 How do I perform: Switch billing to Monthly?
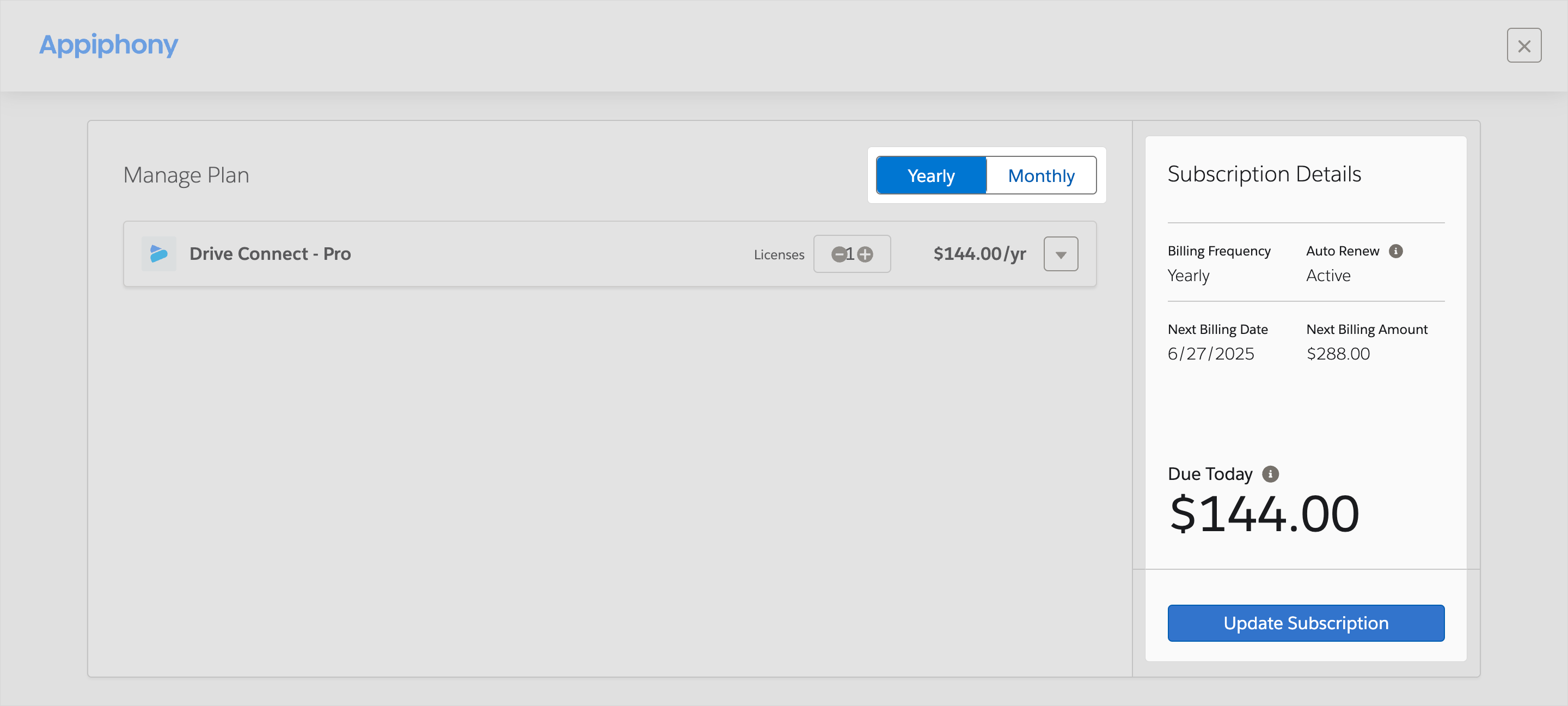click(x=1041, y=175)
